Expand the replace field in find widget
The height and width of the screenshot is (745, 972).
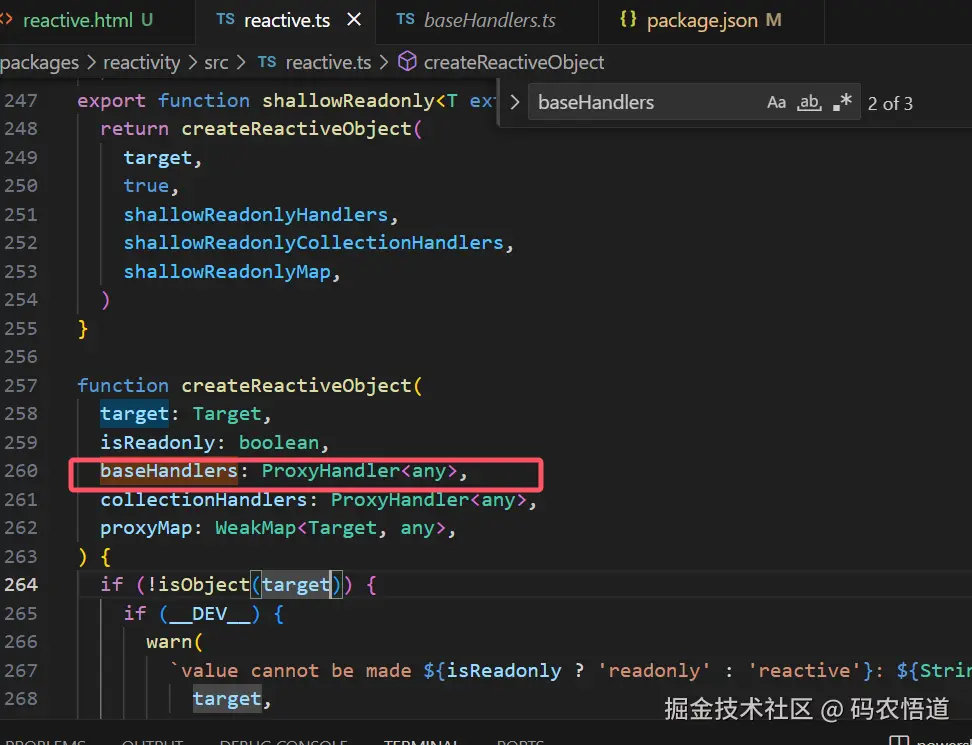pyautogui.click(x=515, y=102)
